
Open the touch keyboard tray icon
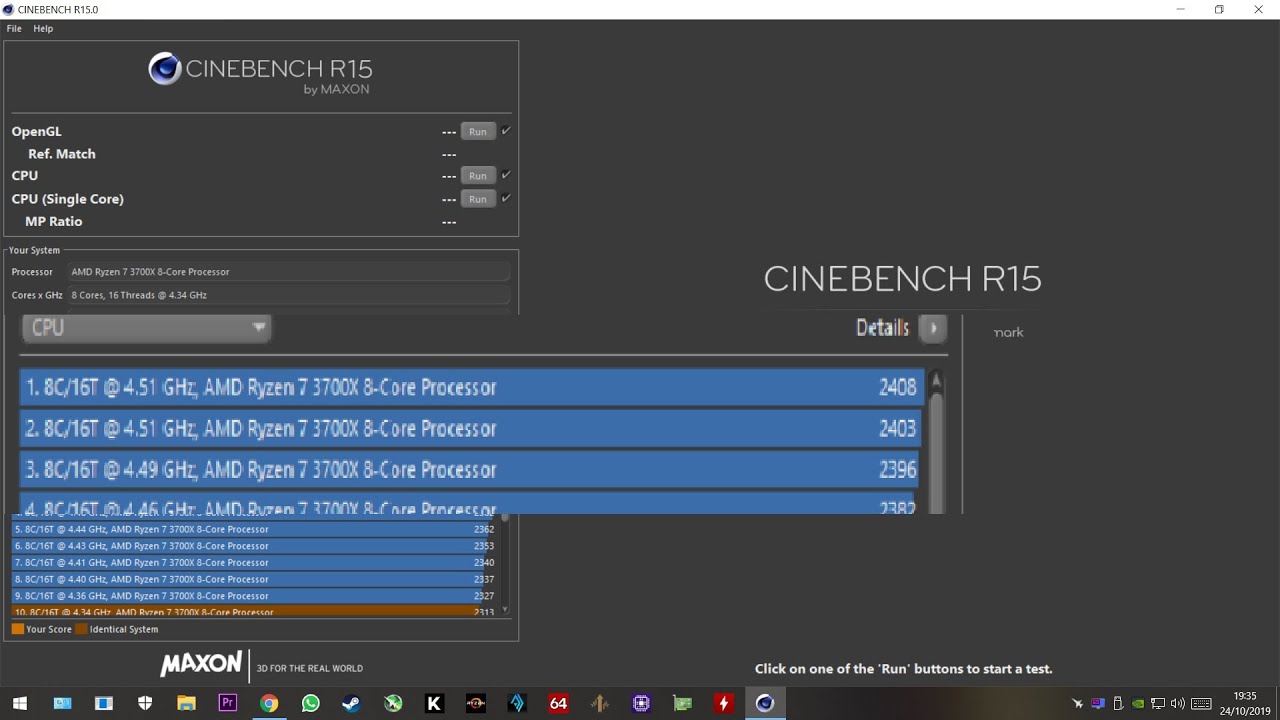tap(1201, 703)
